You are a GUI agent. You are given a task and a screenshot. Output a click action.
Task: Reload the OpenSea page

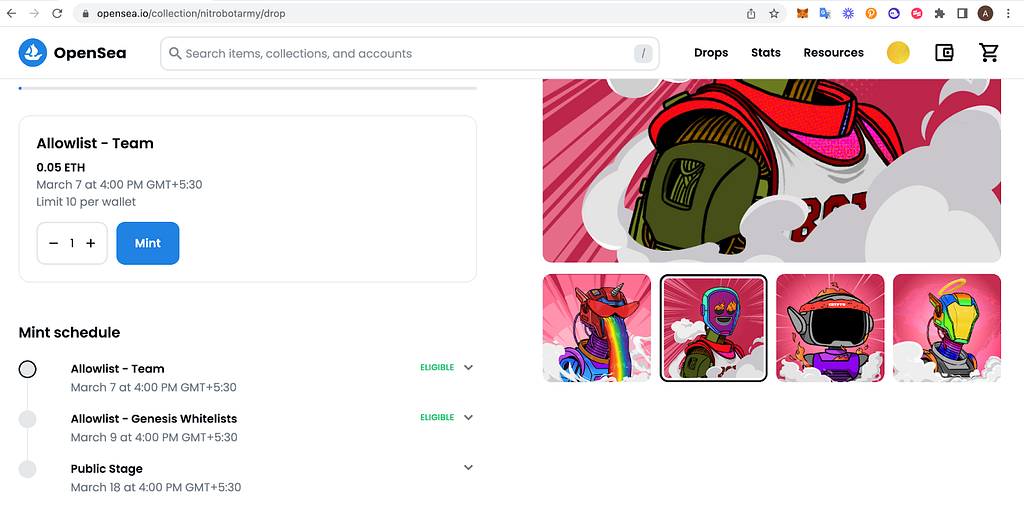(57, 13)
